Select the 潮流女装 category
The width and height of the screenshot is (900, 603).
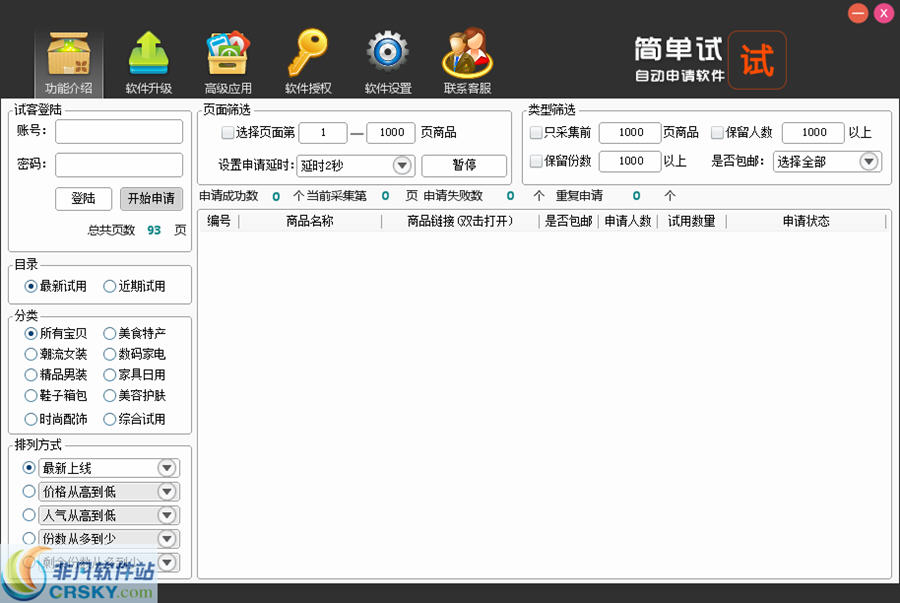(30, 354)
